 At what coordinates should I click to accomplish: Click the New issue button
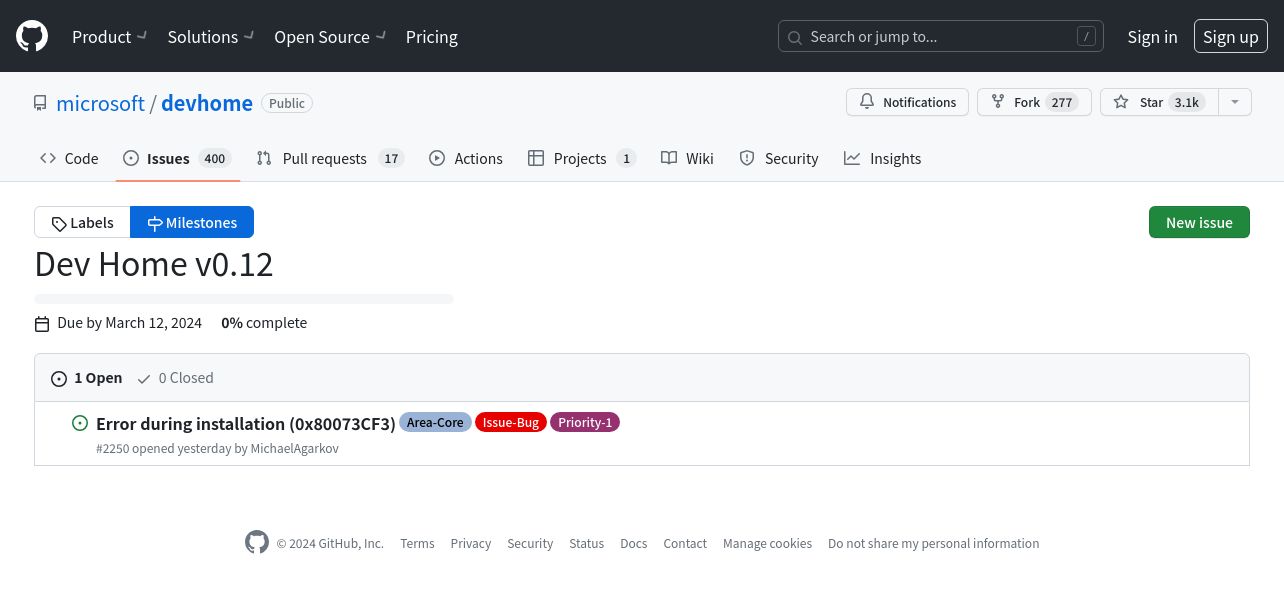1199,222
